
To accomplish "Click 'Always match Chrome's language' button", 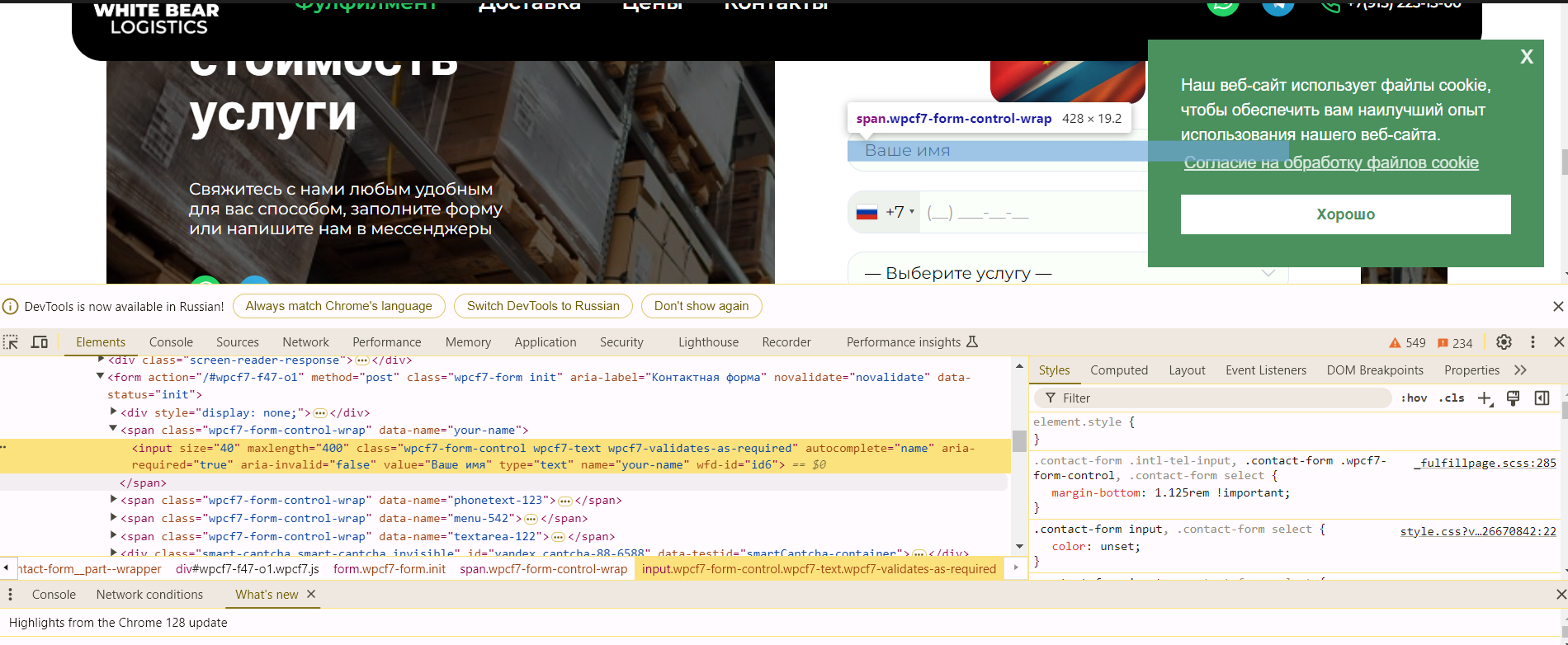I will [338, 306].
